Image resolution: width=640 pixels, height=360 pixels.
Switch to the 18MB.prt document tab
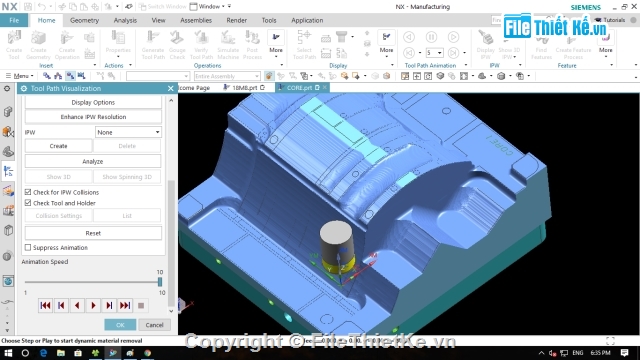(245, 87)
